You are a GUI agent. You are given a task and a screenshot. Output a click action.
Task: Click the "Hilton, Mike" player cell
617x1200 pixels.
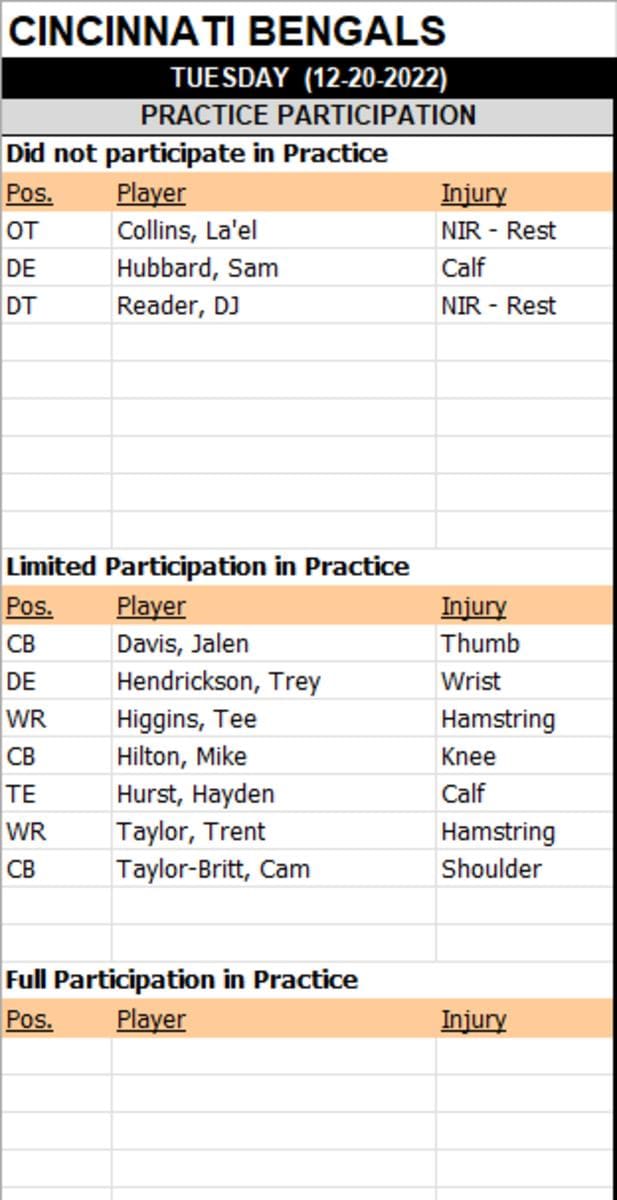(x=182, y=756)
